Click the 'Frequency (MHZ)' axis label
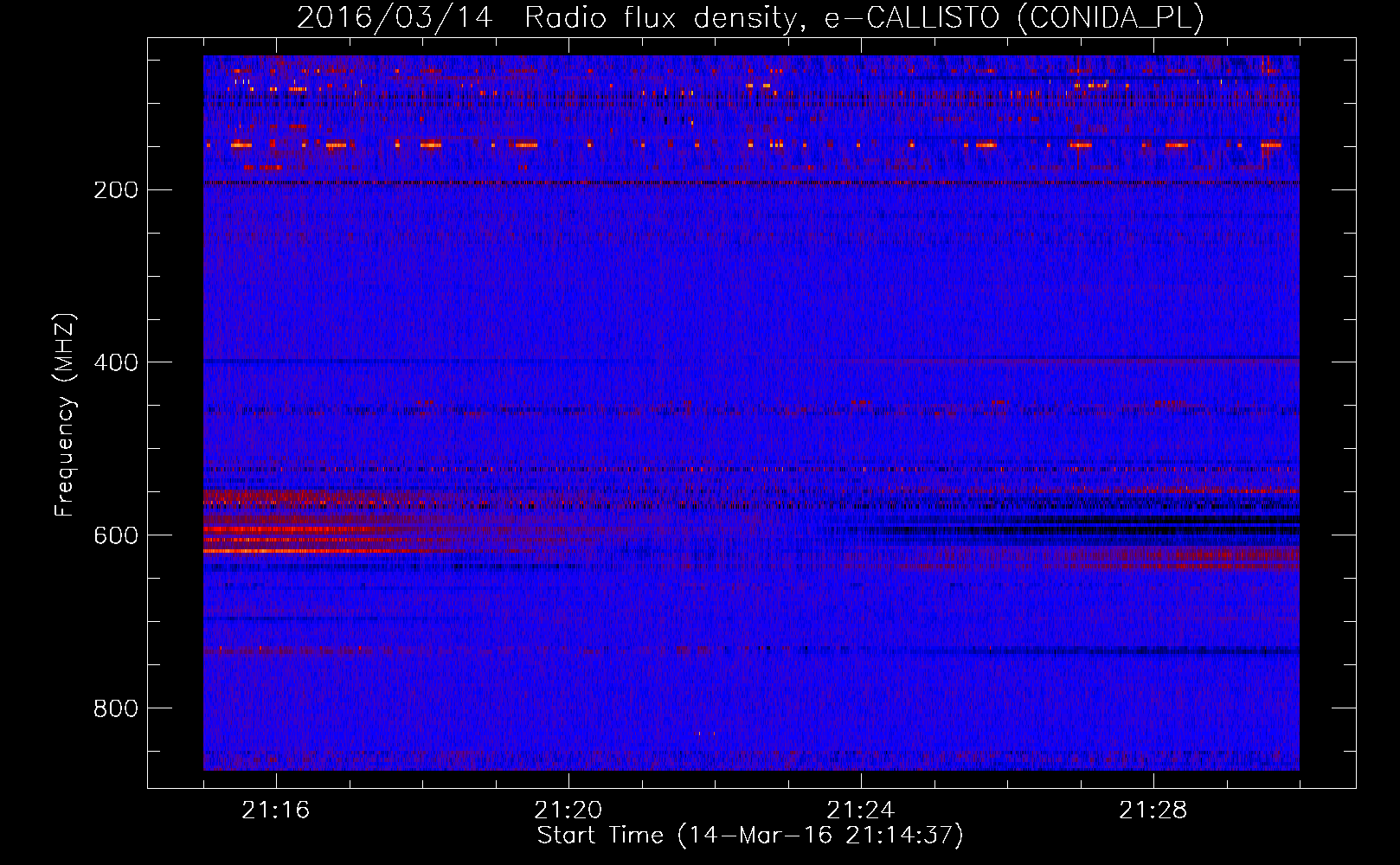Image resolution: width=1400 pixels, height=865 pixels. [x=65, y=415]
